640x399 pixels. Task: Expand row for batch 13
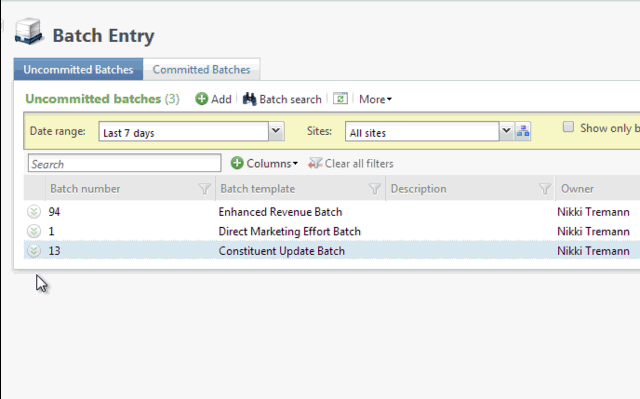point(34,251)
